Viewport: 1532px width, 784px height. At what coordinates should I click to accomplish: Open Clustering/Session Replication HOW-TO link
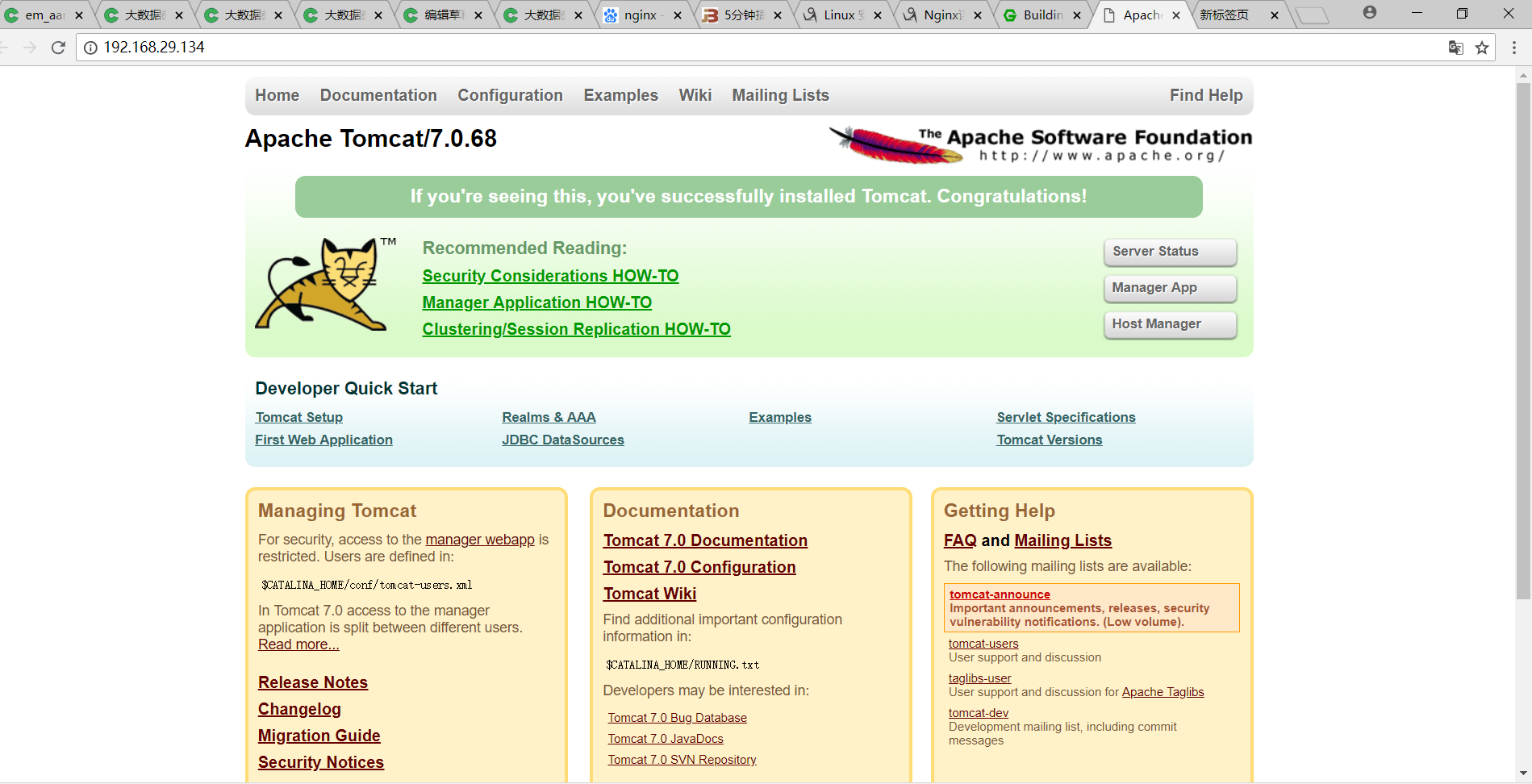(x=577, y=329)
